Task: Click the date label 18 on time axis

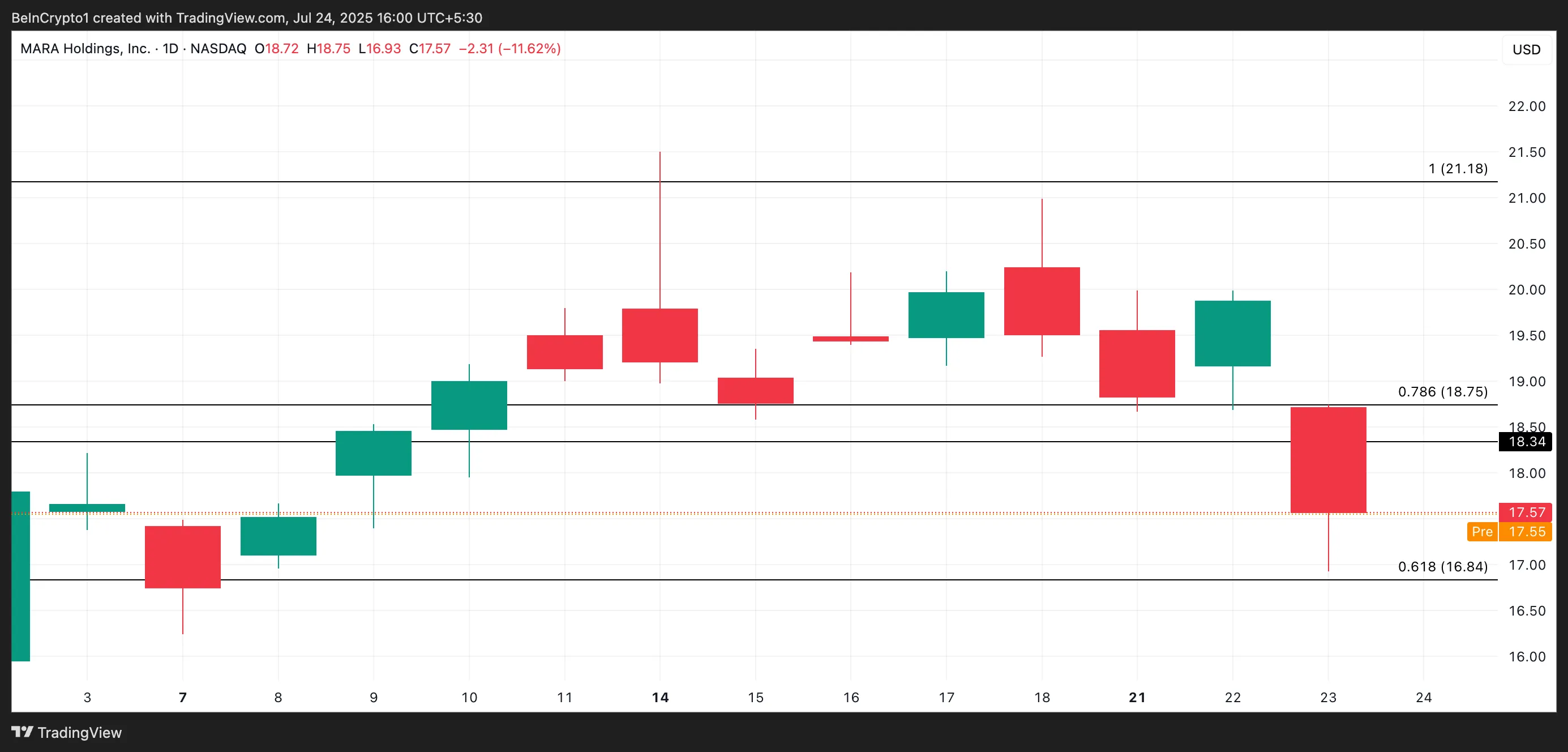Action: [x=1042, y=697]
